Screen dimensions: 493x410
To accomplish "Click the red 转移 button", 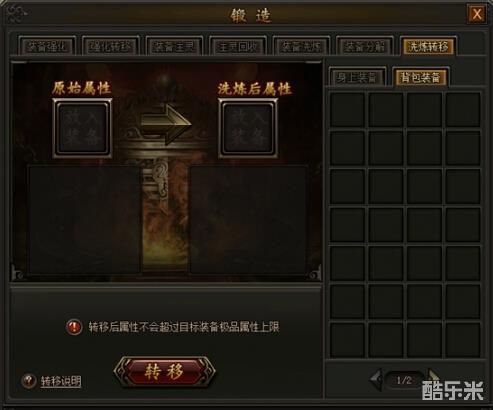I will point(164,371).
